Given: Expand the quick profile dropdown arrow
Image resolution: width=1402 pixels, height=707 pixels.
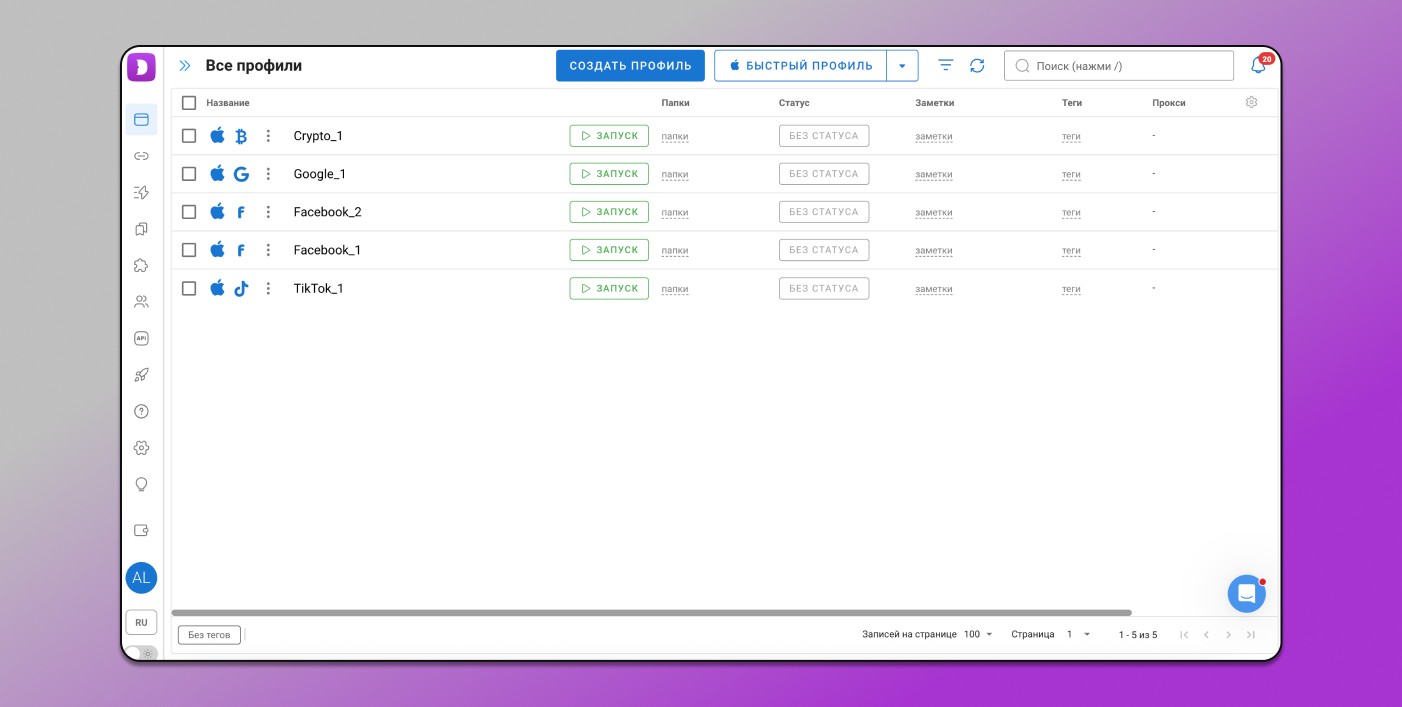Looking at the screenshot, I should (902, 66).
